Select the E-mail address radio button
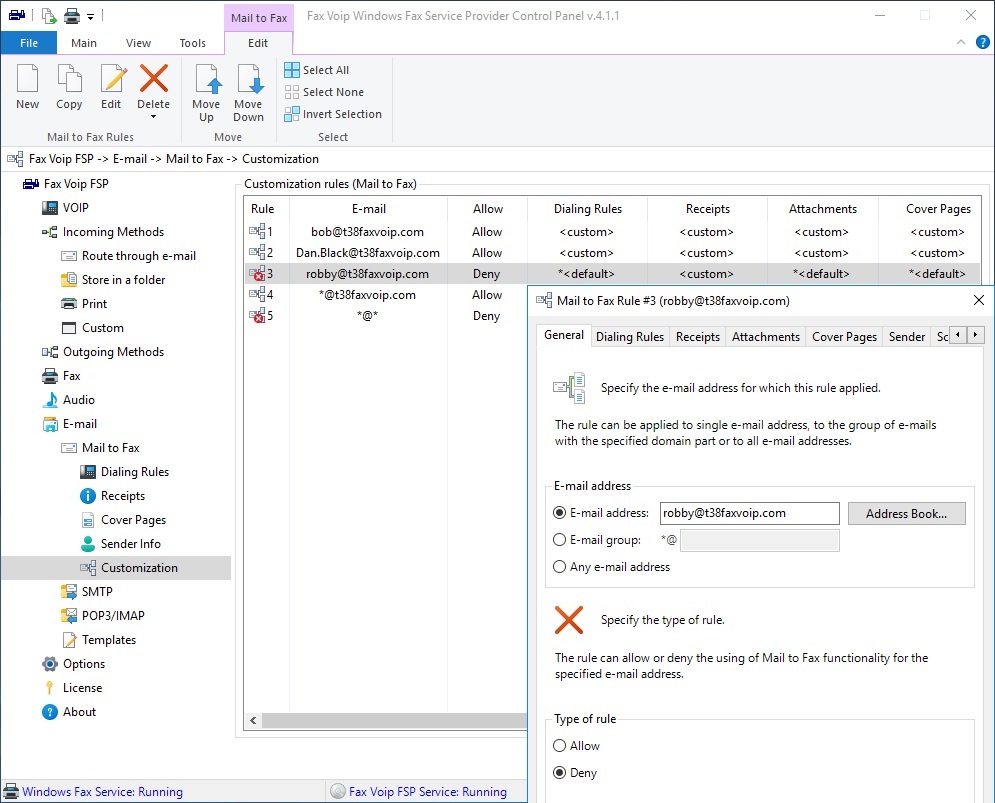The width and height of the screenshot is (995, 803). [559, 513]
